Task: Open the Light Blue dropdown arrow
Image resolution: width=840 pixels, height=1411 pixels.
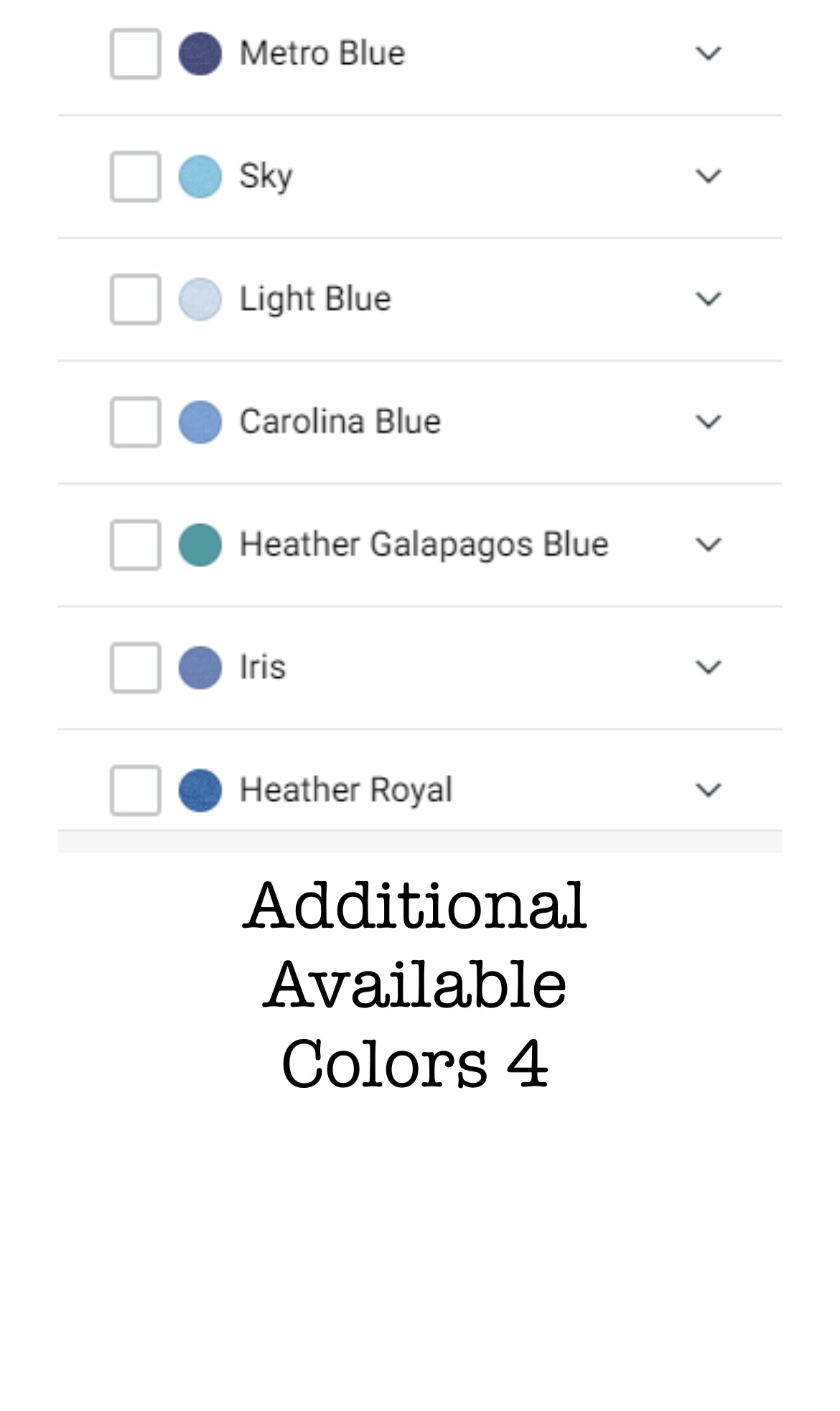Action: click(708, 299)
